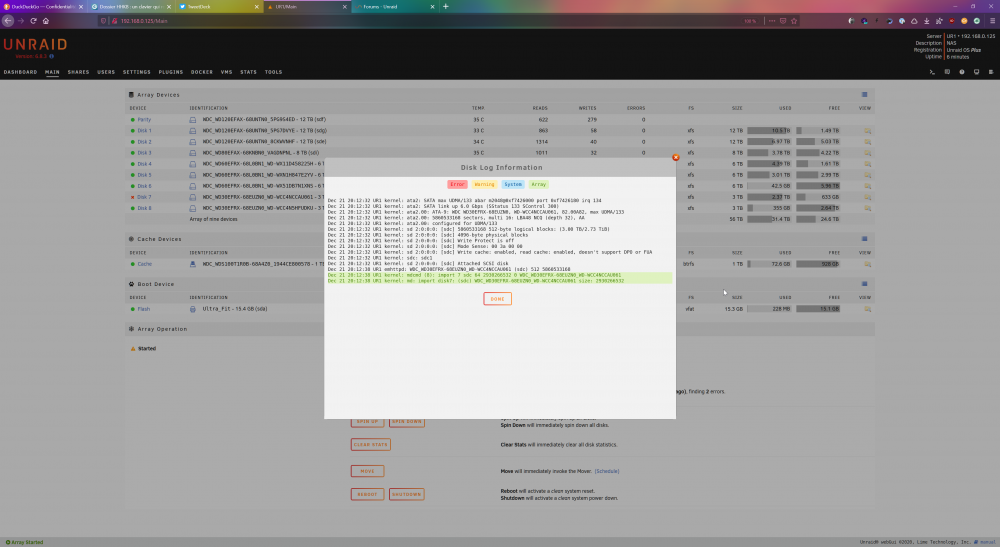Click the SHUTDOWN button
Image resolution: width=1000 pixels, height=547 pixels.
(407, 494)
